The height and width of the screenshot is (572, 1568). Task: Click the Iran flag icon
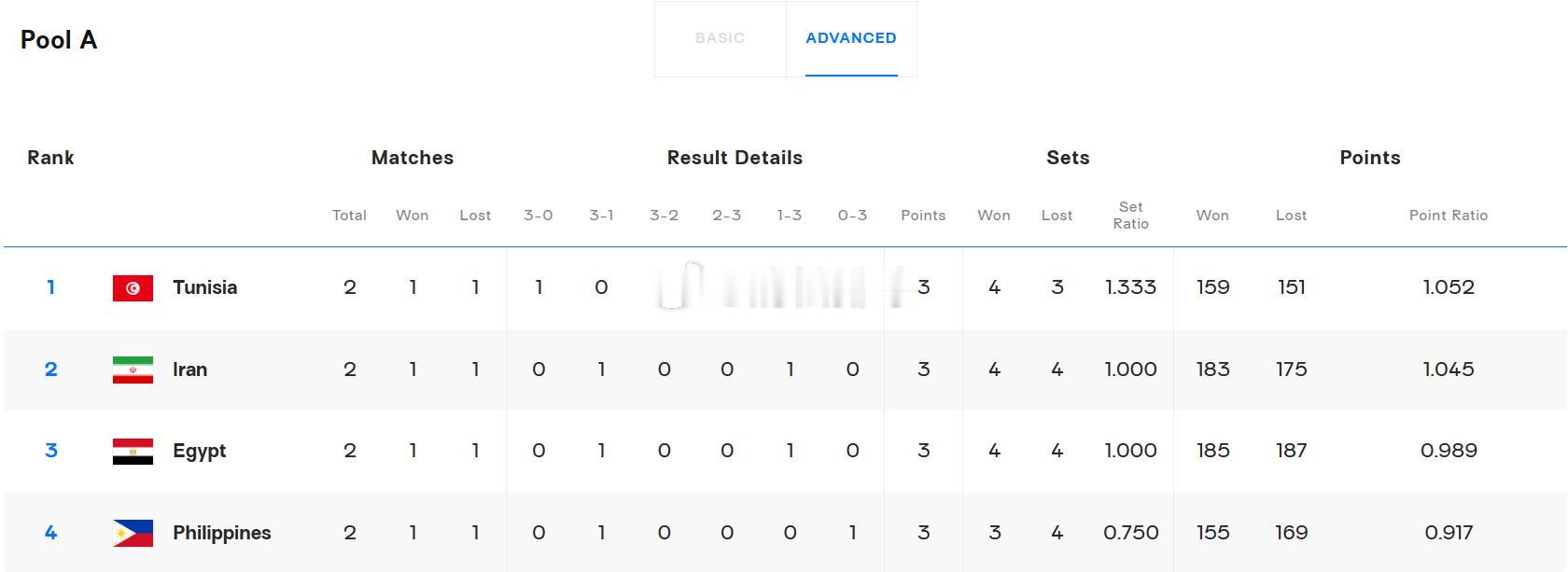pyautogui.click(x=133, y=370)
